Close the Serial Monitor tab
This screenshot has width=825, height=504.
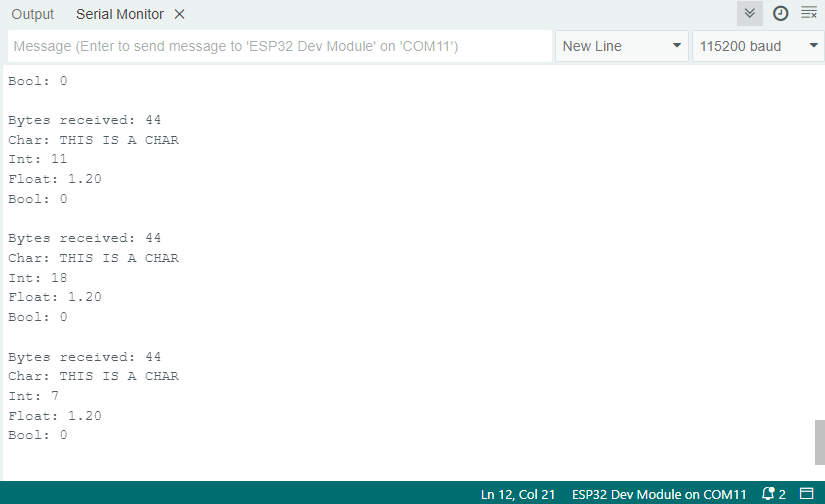click(179, 15)
